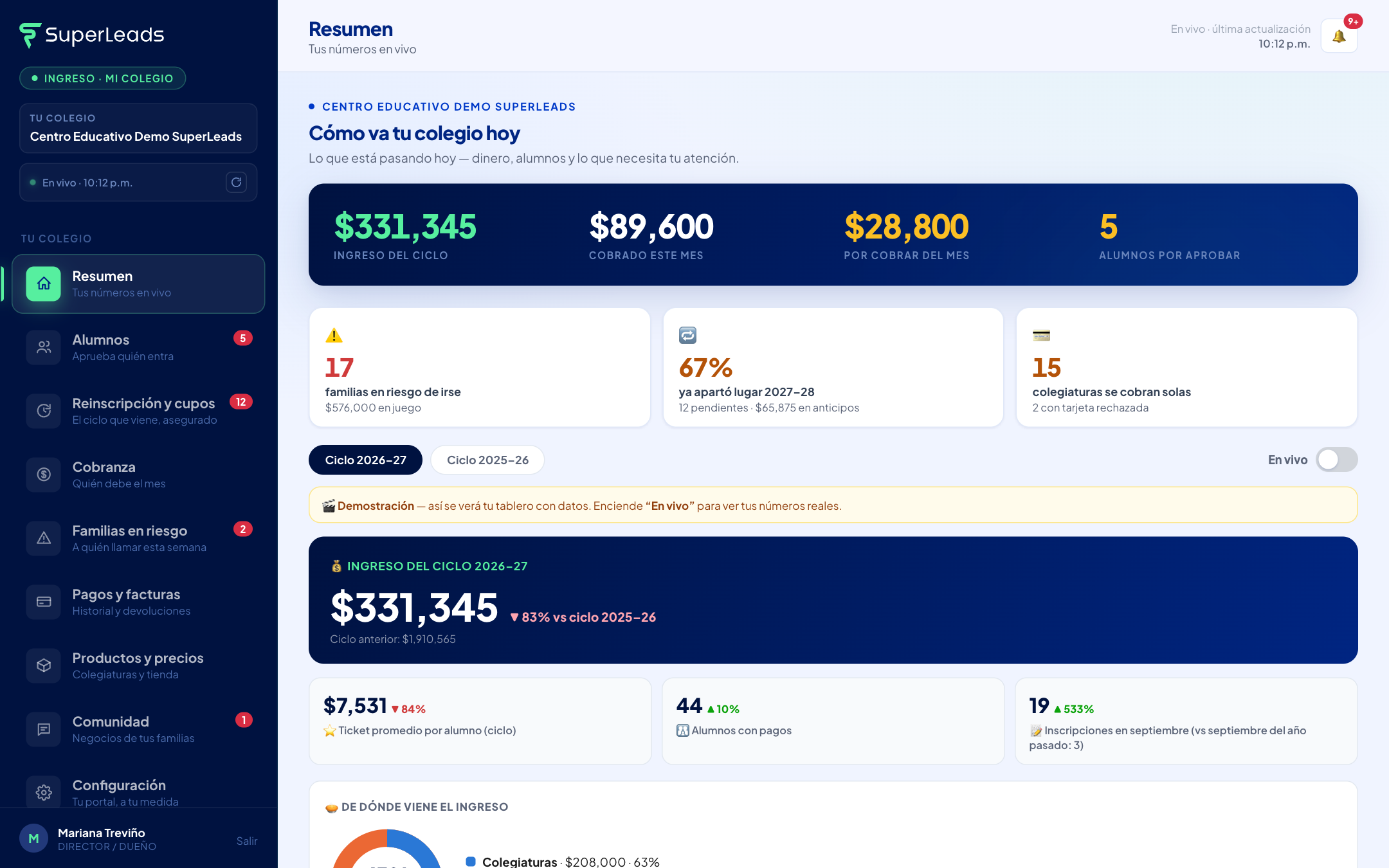The image size is (1389, 868).
Task: Click the Configuración gear icon
Action: [44, 792]
